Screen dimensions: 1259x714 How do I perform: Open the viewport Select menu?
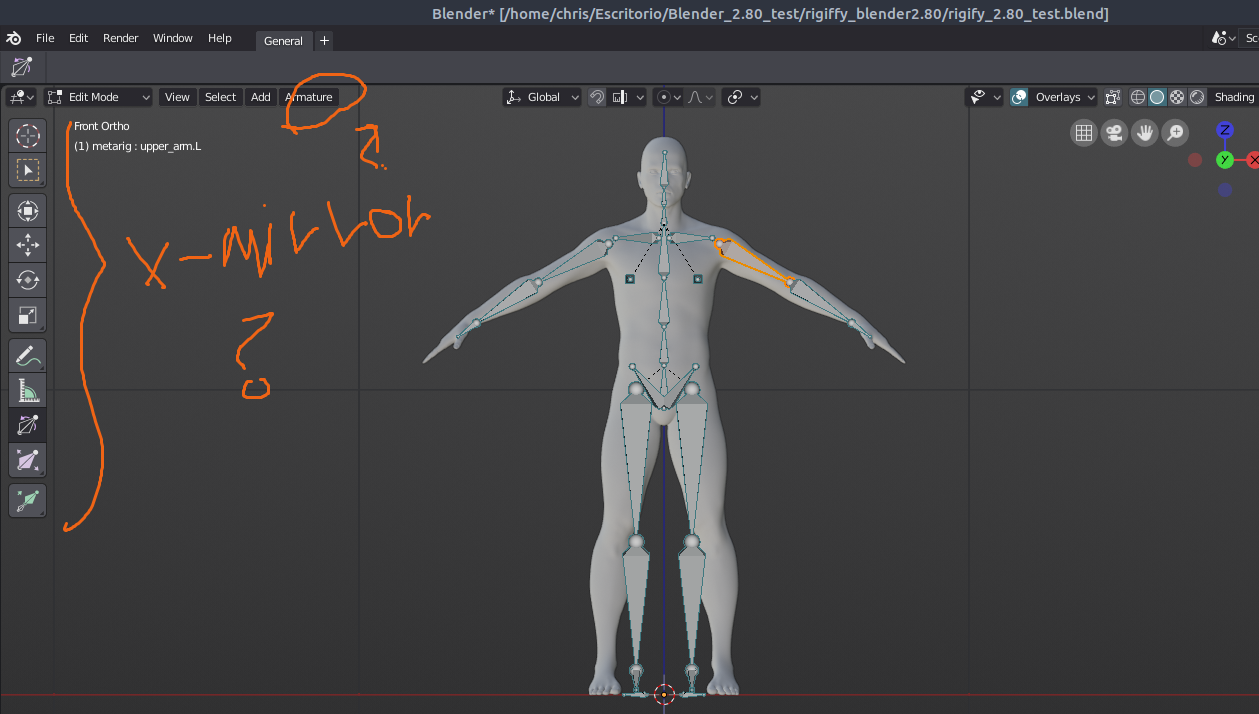(x=220, y=97)
